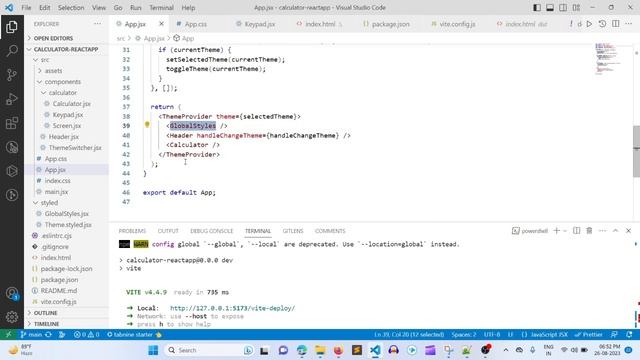The height and width of the screenshot is (360, 640).
Task: Click errors and warnings status item
Action: click(x=87, y=335)
